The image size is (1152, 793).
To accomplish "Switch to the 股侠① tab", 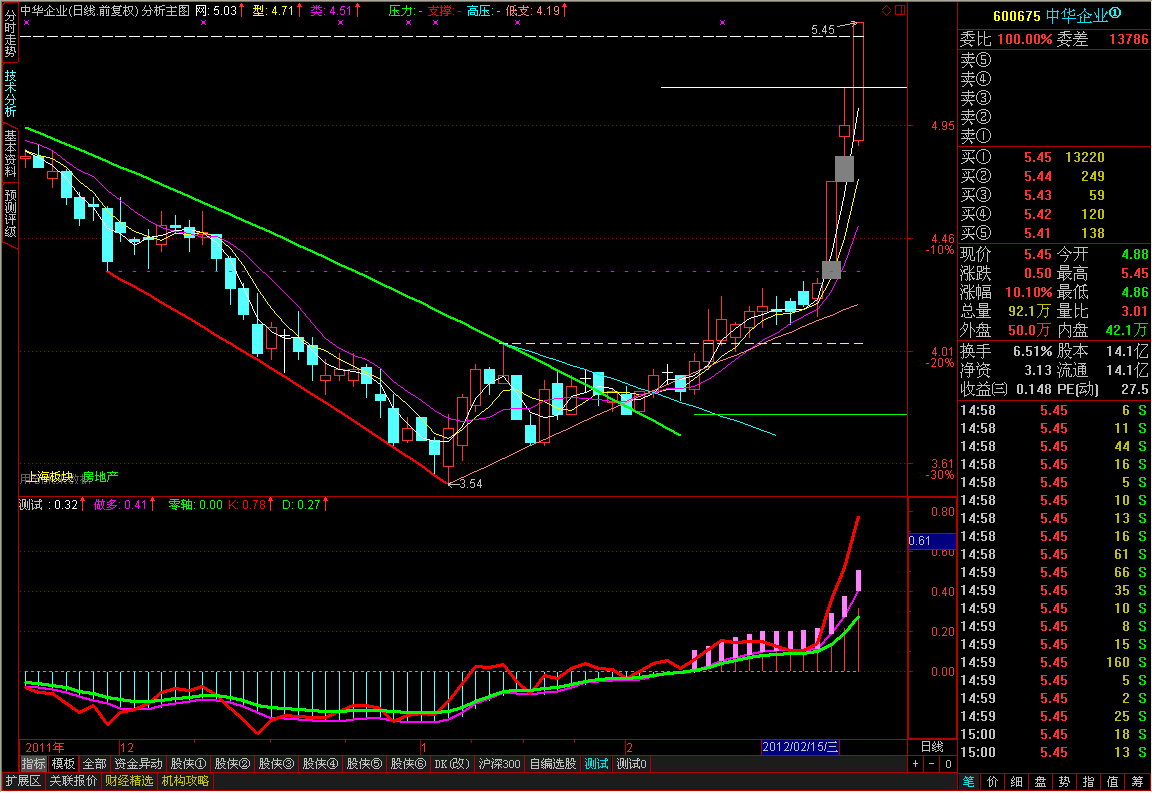I will [188, 764].
